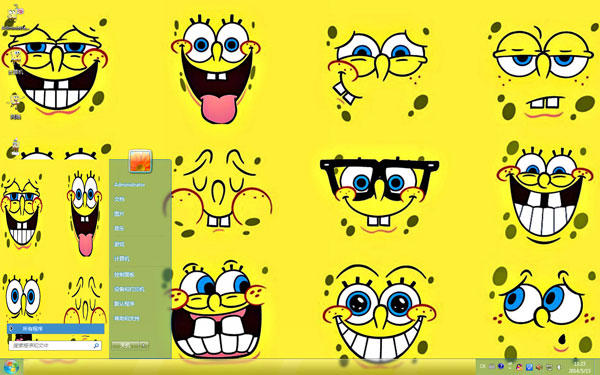Open the 计算机 desktop icon
Image resolution: width=600 pixels, height=375 pixels.
tap(16, 61)
